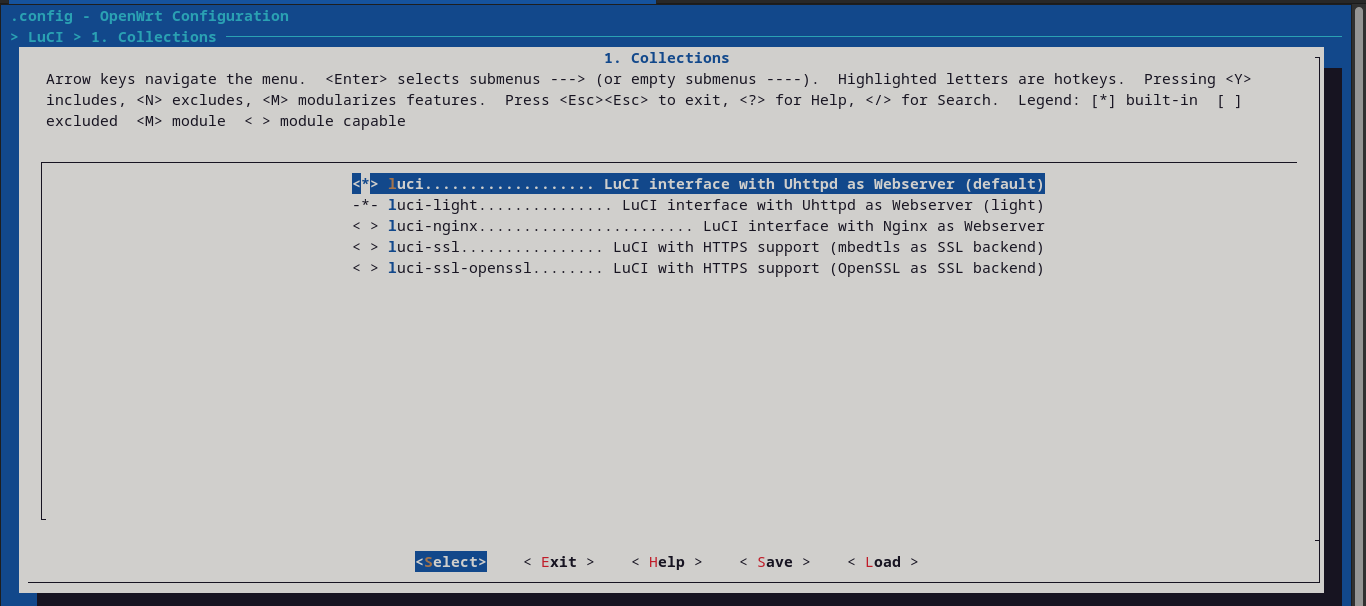Click the 'Legend: [*] built-in' text
This screenshot has width=1366, height=606.
tap(1108, 100)
